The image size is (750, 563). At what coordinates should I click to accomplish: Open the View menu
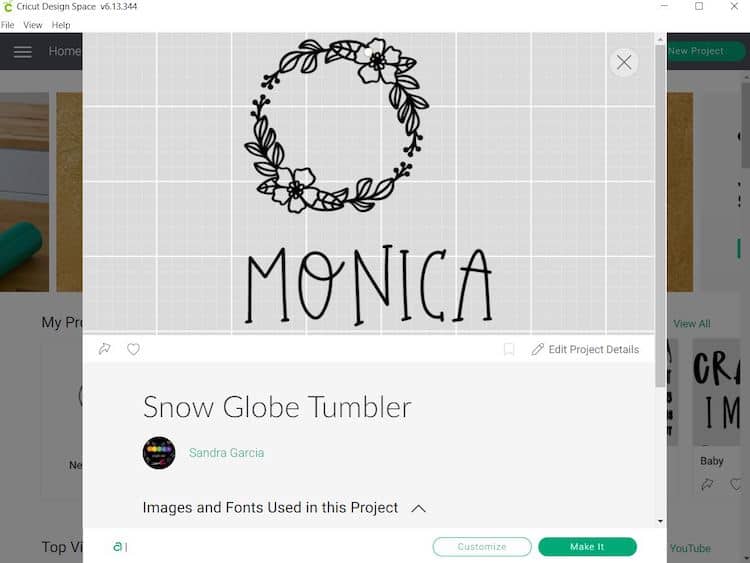[x=33, y=25]
